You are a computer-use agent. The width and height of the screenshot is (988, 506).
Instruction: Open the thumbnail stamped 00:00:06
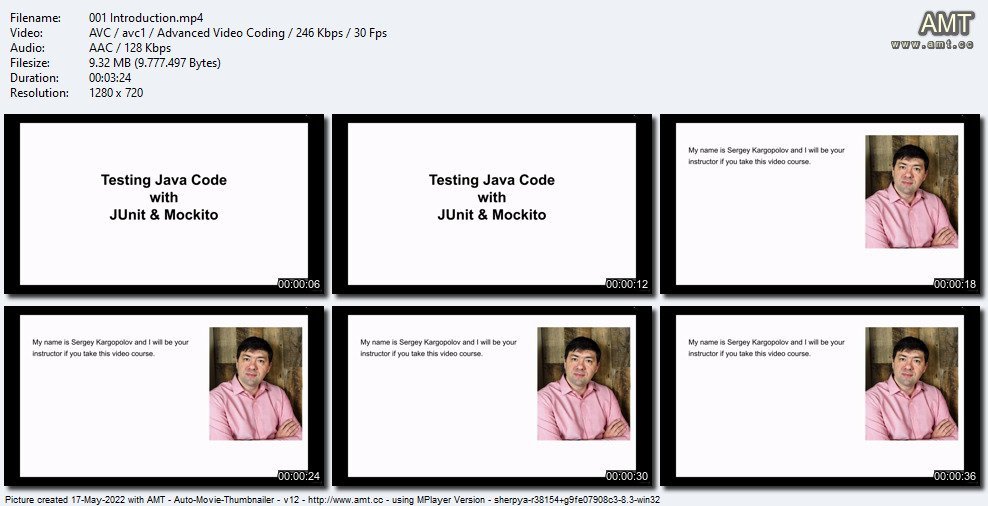point(164,204)
